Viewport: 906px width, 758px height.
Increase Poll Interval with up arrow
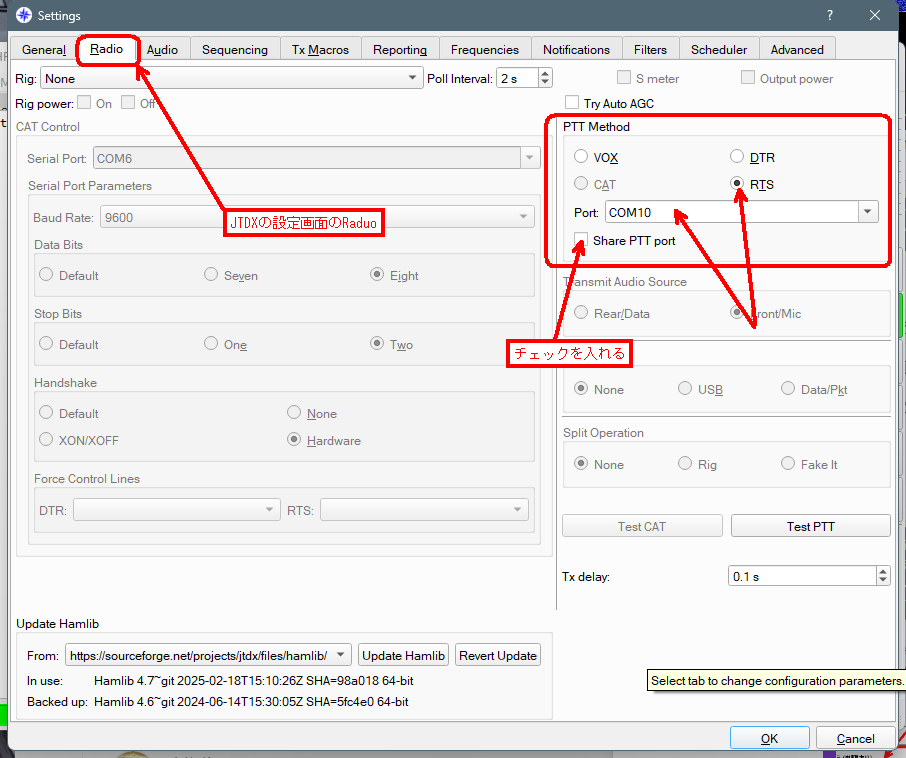coord(545,73)
